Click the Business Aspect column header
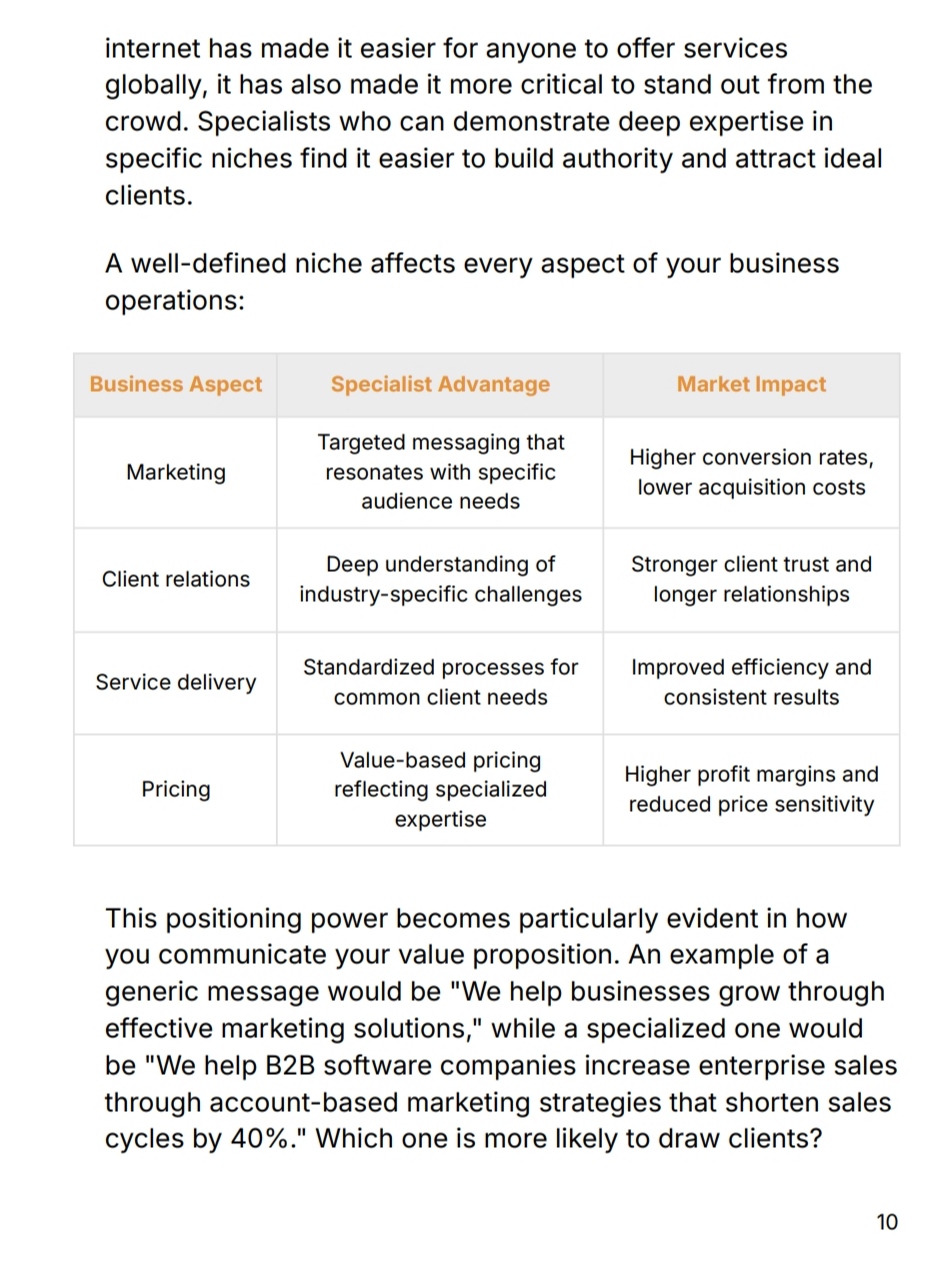 pyautogui.click(x=176, y=385)
